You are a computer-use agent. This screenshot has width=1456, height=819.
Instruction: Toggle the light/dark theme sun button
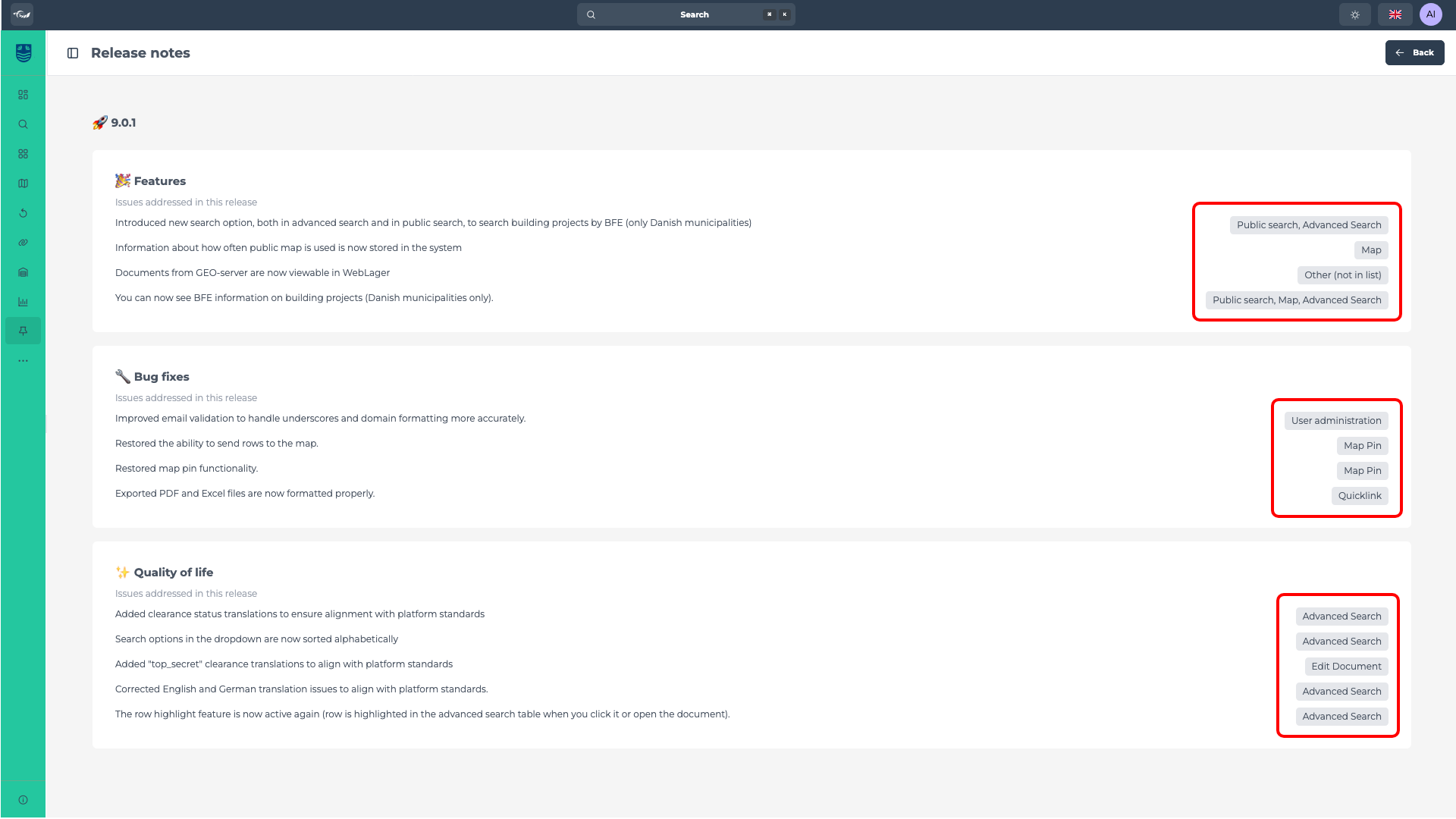pyautogui.click(x=1354, y=14)
